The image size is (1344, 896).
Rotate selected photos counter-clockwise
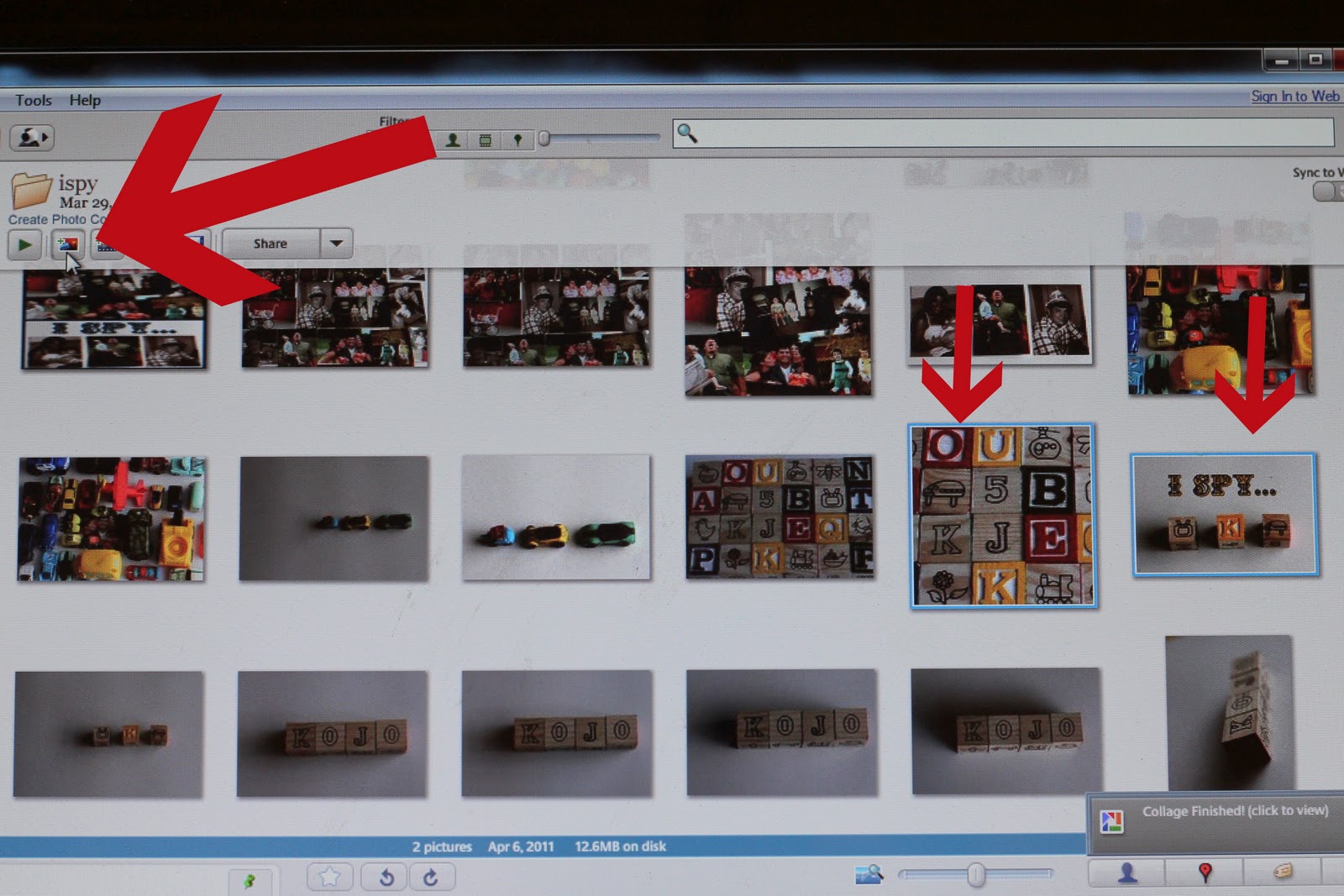click(x=386, y=877)
